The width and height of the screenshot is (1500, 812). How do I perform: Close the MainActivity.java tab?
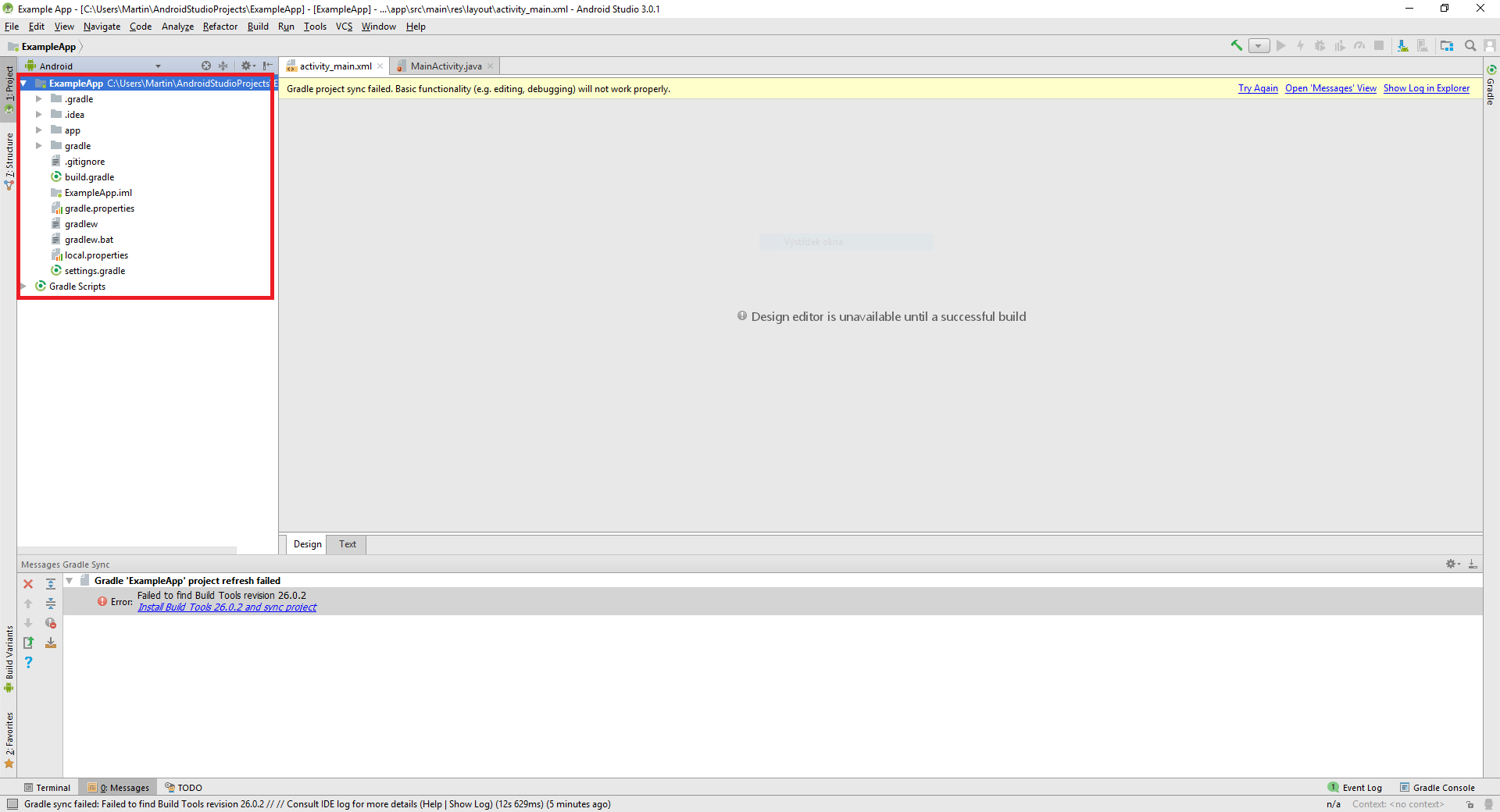click(x=491, y=66)
